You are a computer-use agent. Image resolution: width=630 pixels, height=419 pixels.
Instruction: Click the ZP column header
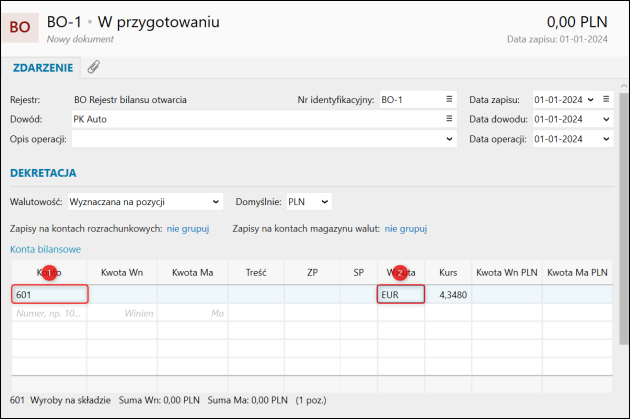pyautogui.click(x=313, y=272)
